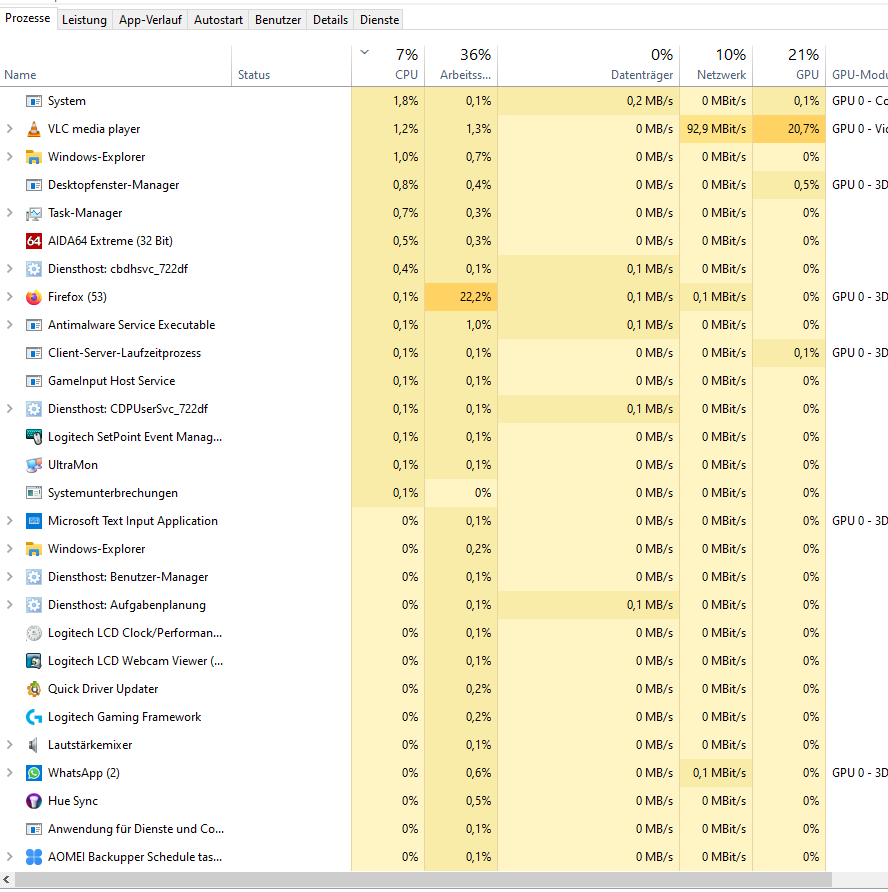Click the Logitech SetPoint Event Manager icon
The height and width of the screenshot is (892, 888).
(x=34, y=437)
